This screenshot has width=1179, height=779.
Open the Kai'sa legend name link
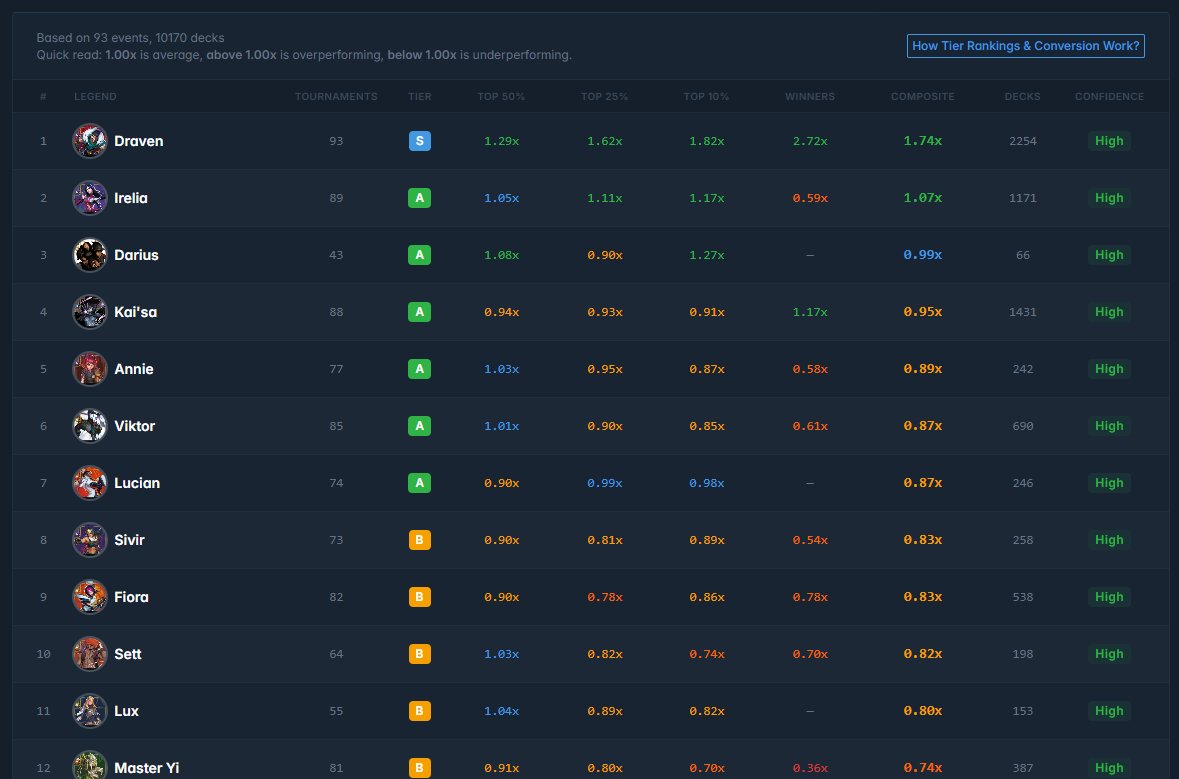[x=135, y=312]
